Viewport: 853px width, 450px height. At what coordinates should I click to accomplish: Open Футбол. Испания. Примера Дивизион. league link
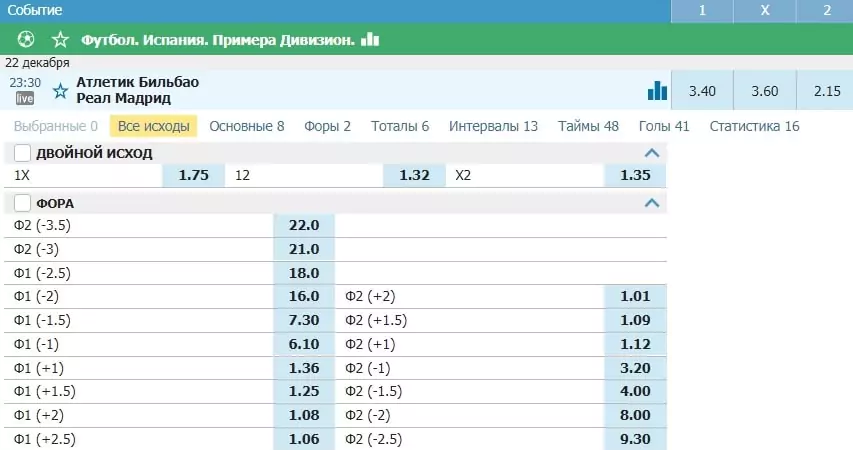(x=218, y=40)
